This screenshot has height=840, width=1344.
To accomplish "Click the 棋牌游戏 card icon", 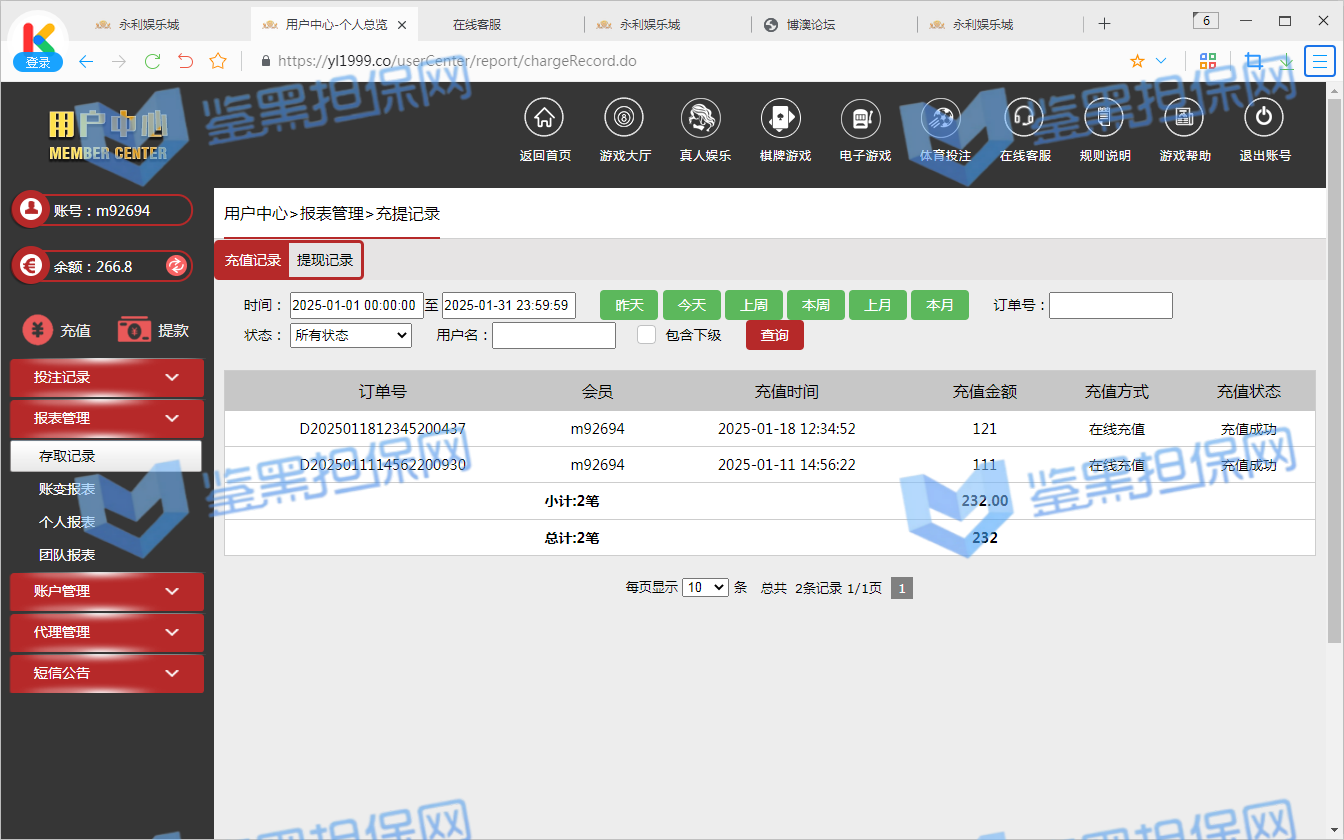I will [x=784, y=118].
